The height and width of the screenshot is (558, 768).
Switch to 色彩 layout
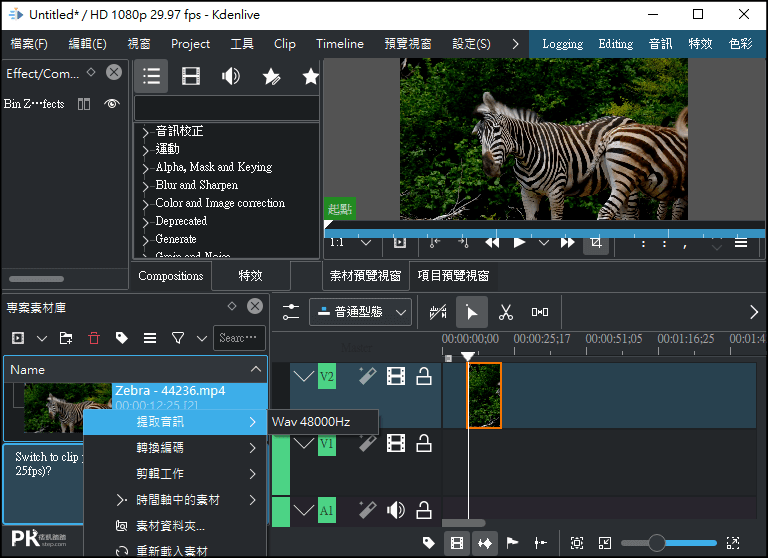740,44
